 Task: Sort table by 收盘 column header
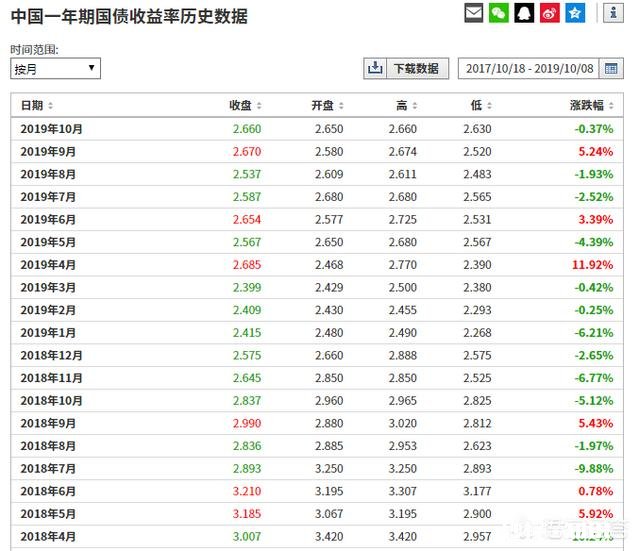(x=245, y=106)
